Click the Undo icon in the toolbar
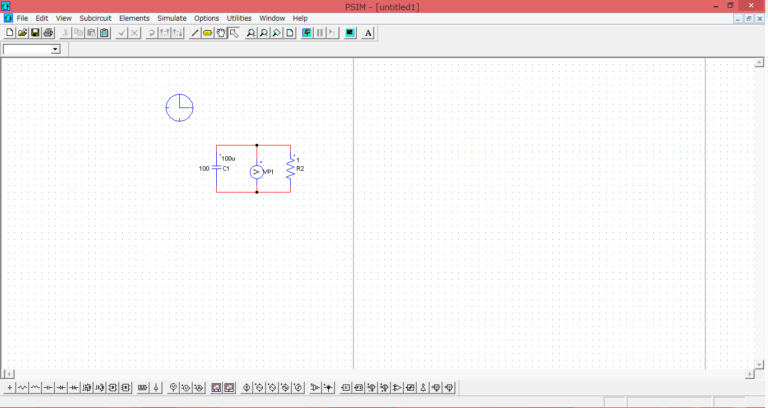The width and height of the screenshot is (768, 408). point(152,33)
